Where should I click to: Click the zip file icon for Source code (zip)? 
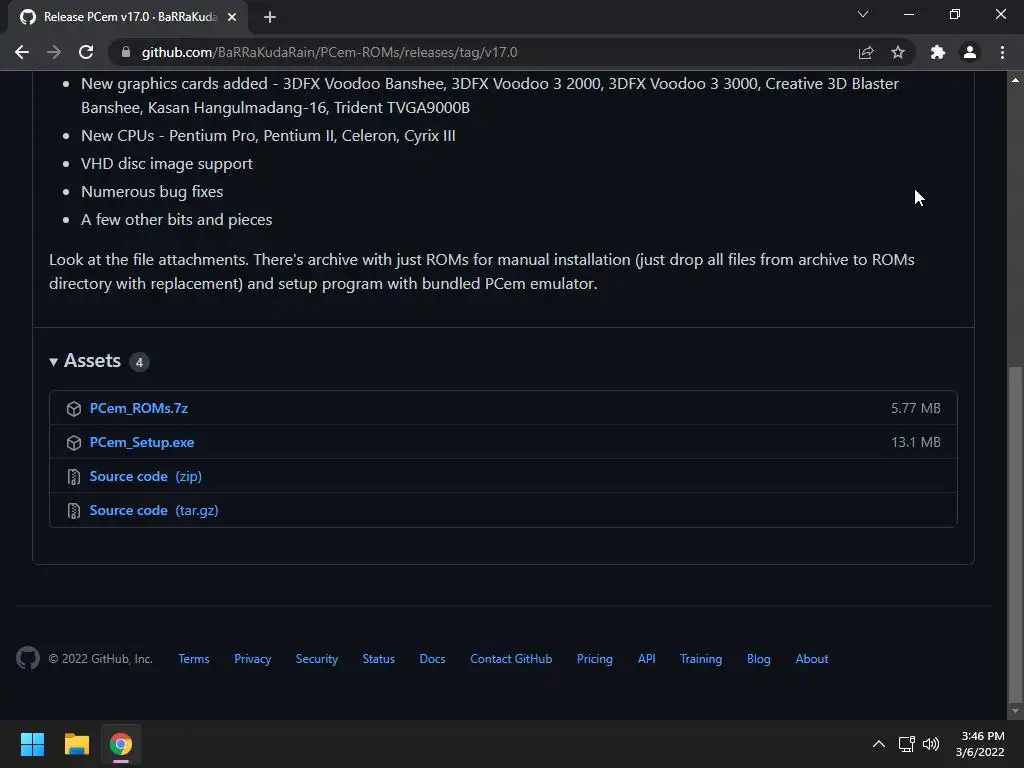click(74, 477)
